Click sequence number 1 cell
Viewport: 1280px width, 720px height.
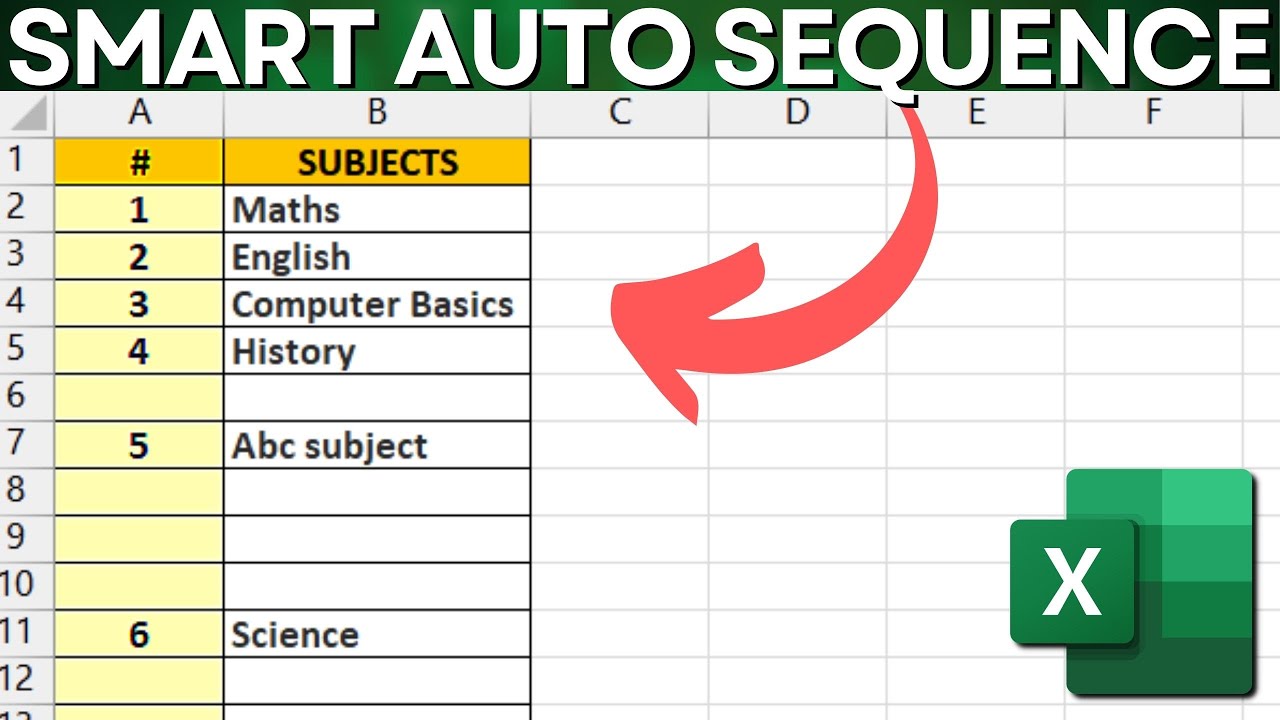point(139,209)
